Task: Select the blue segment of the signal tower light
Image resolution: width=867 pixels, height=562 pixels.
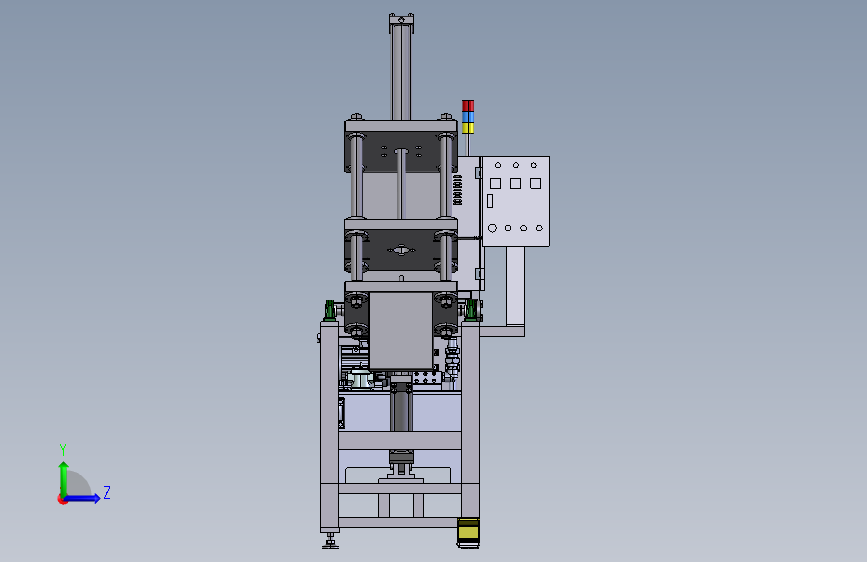Action: (x=468, y=117)
